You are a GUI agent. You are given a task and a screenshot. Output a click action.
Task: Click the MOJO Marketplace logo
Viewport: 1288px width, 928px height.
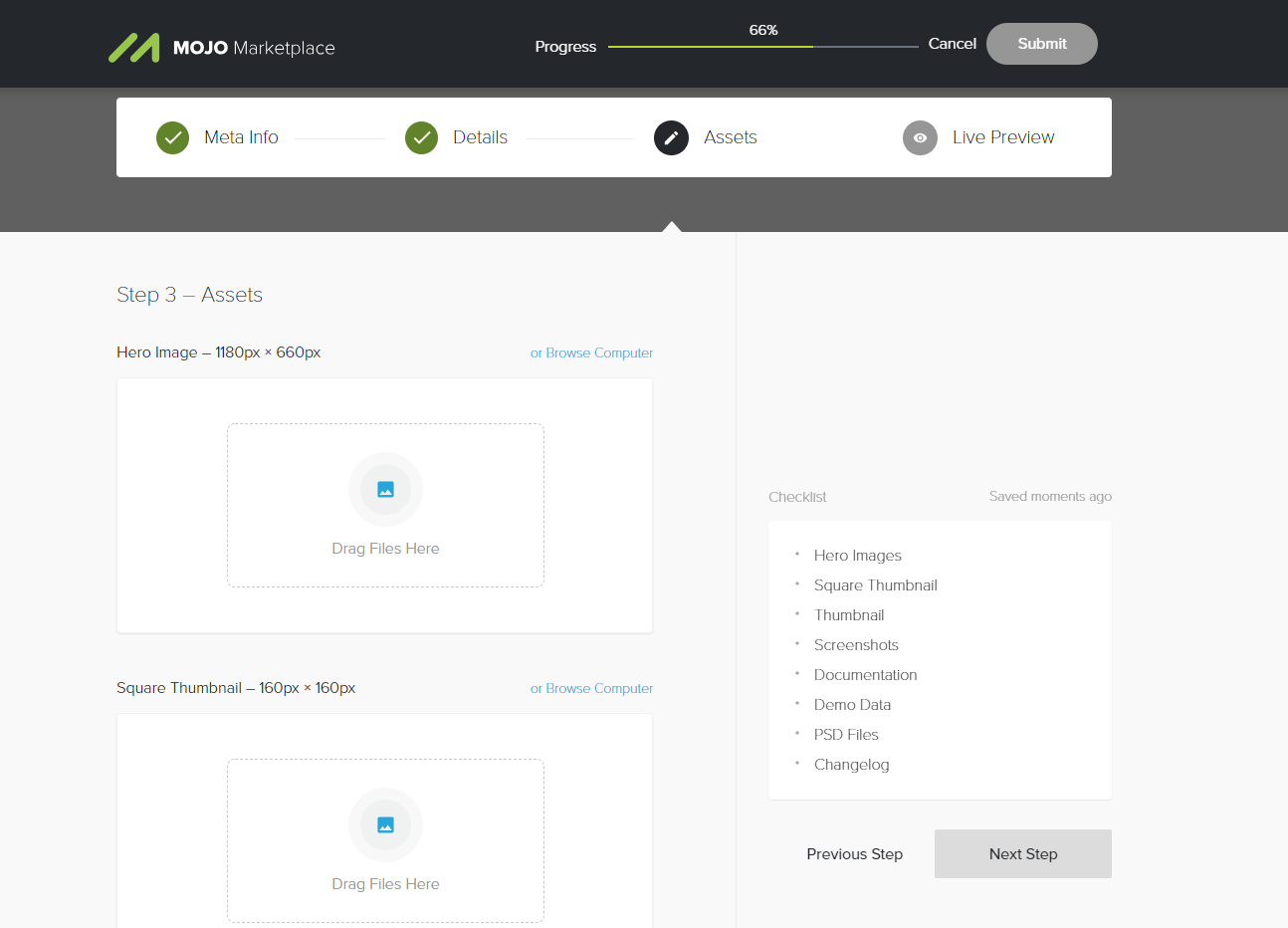[221, 46]
